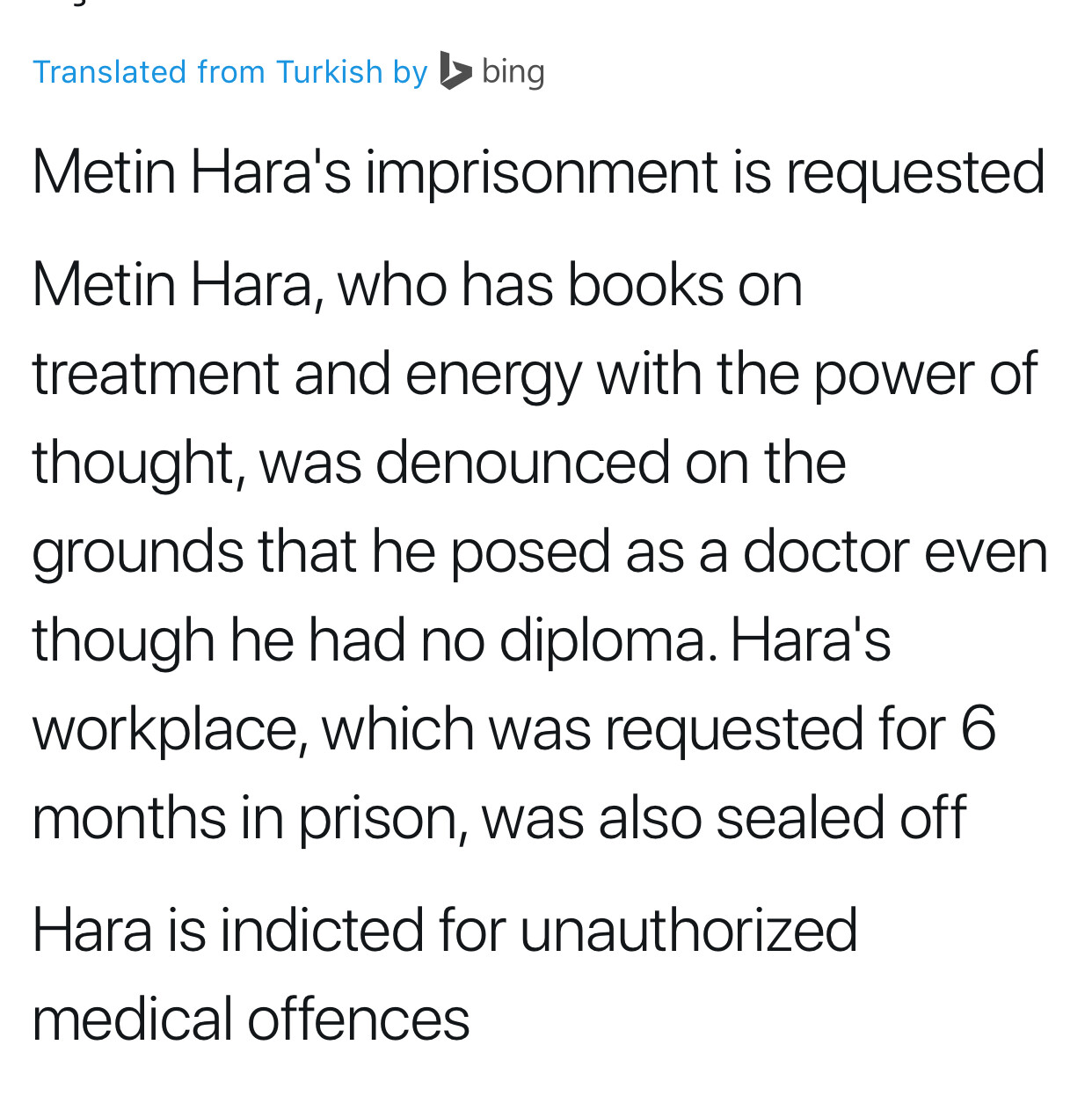The width and height of the screenshot is (1092, 1118).
Task: Tap the word 'unauthorized' in the last paragraph
Action: click(688, 930)
